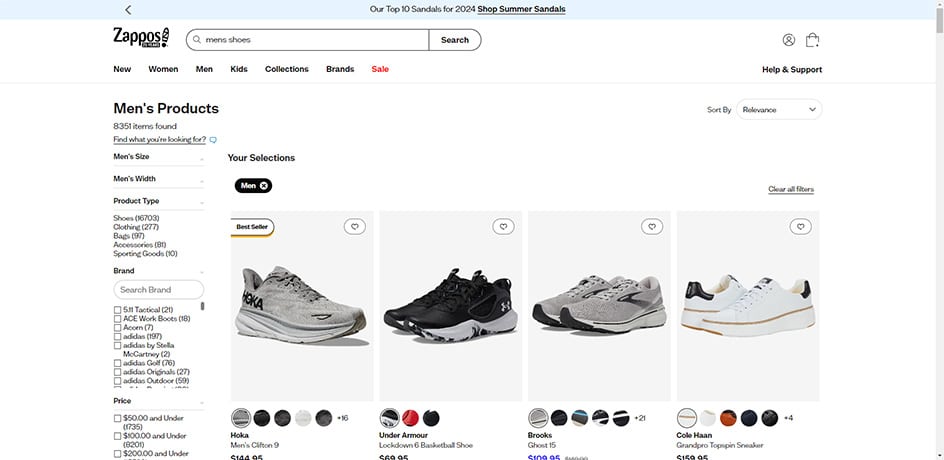Open the New menu
This screenshot has height=460, width=944.
[x=122, y=69]
